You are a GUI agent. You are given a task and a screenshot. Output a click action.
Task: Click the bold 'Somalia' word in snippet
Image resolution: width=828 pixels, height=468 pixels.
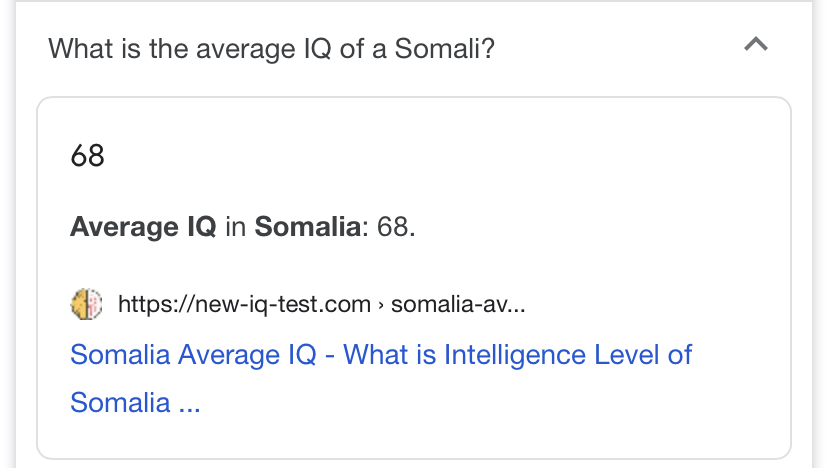point(308,227)
